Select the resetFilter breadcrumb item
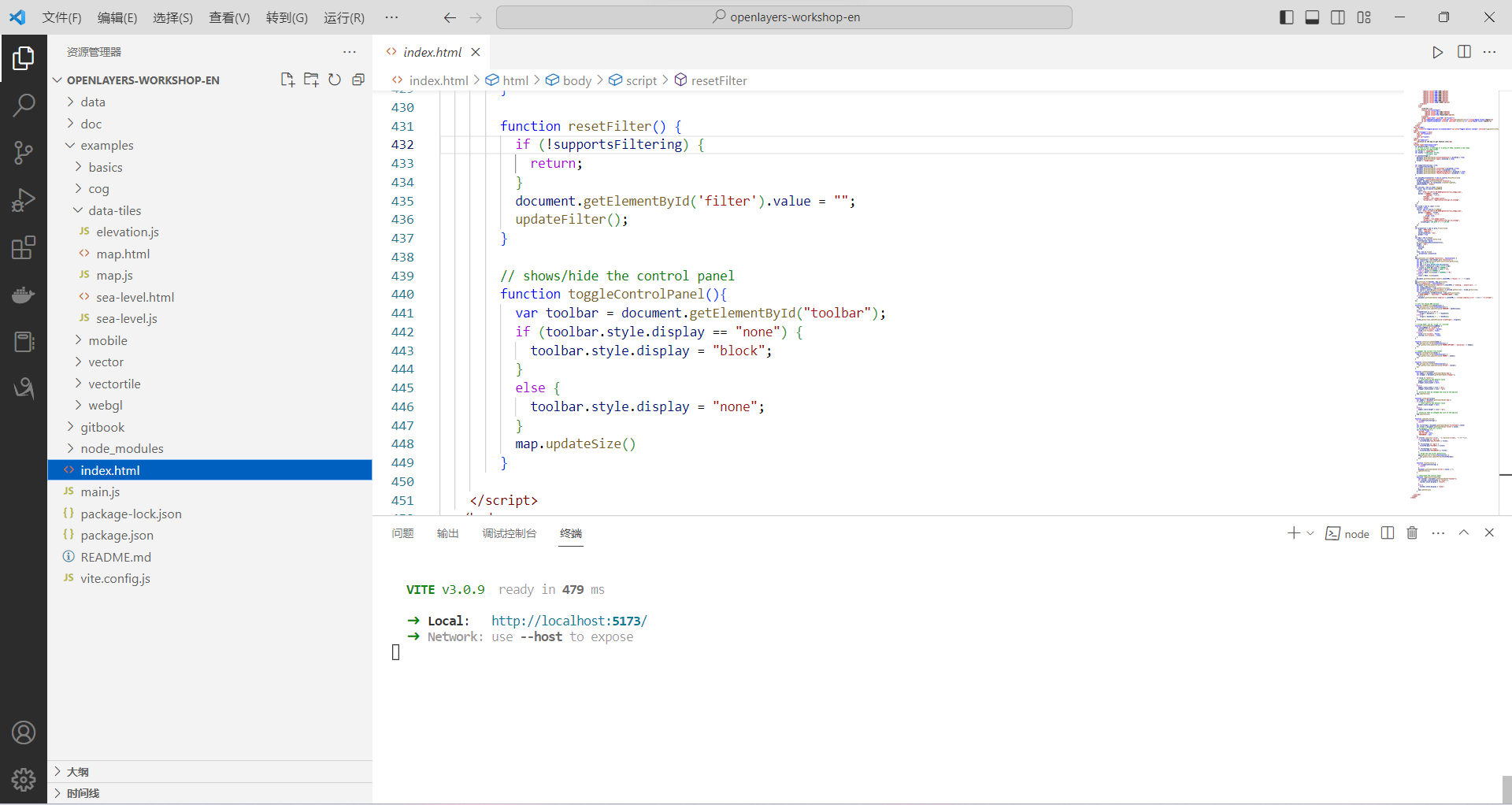This screenshot has height=805, width=1512. tap(710, 80)
